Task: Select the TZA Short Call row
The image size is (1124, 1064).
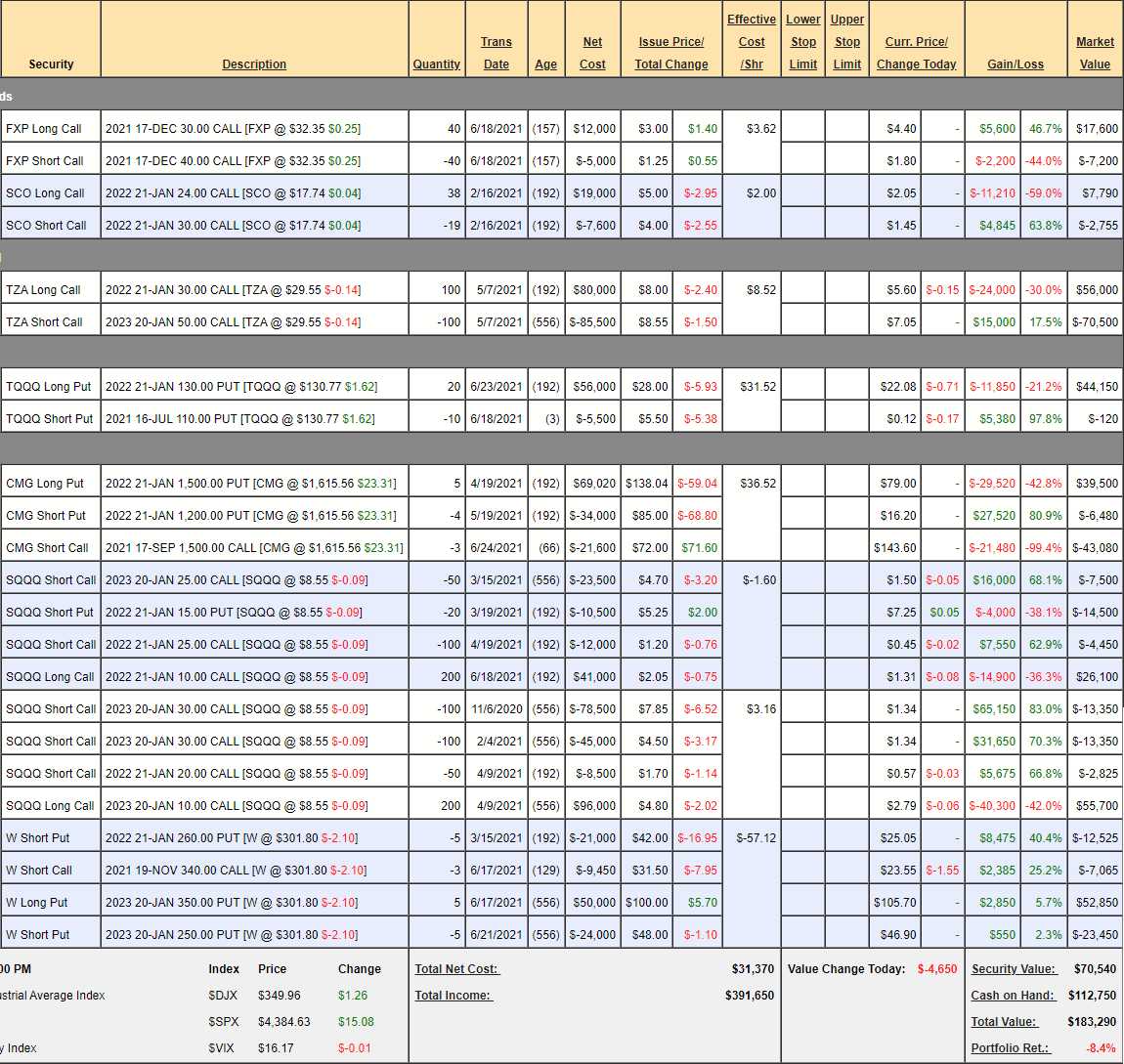Action: 44,322
